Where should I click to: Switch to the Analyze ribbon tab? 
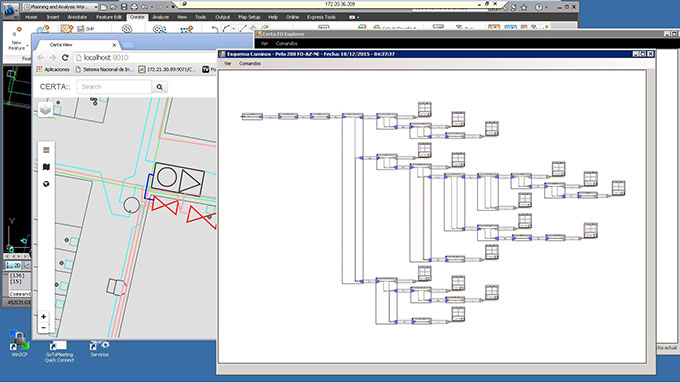pyautogui.click(x=160, y=17)
